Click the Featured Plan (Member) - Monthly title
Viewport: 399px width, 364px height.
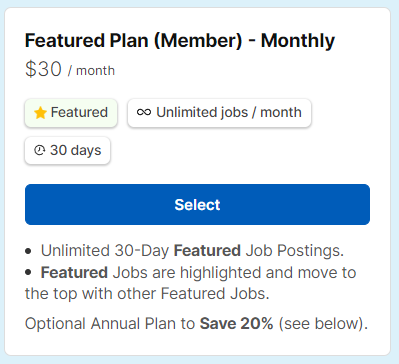tap(180, 41)
